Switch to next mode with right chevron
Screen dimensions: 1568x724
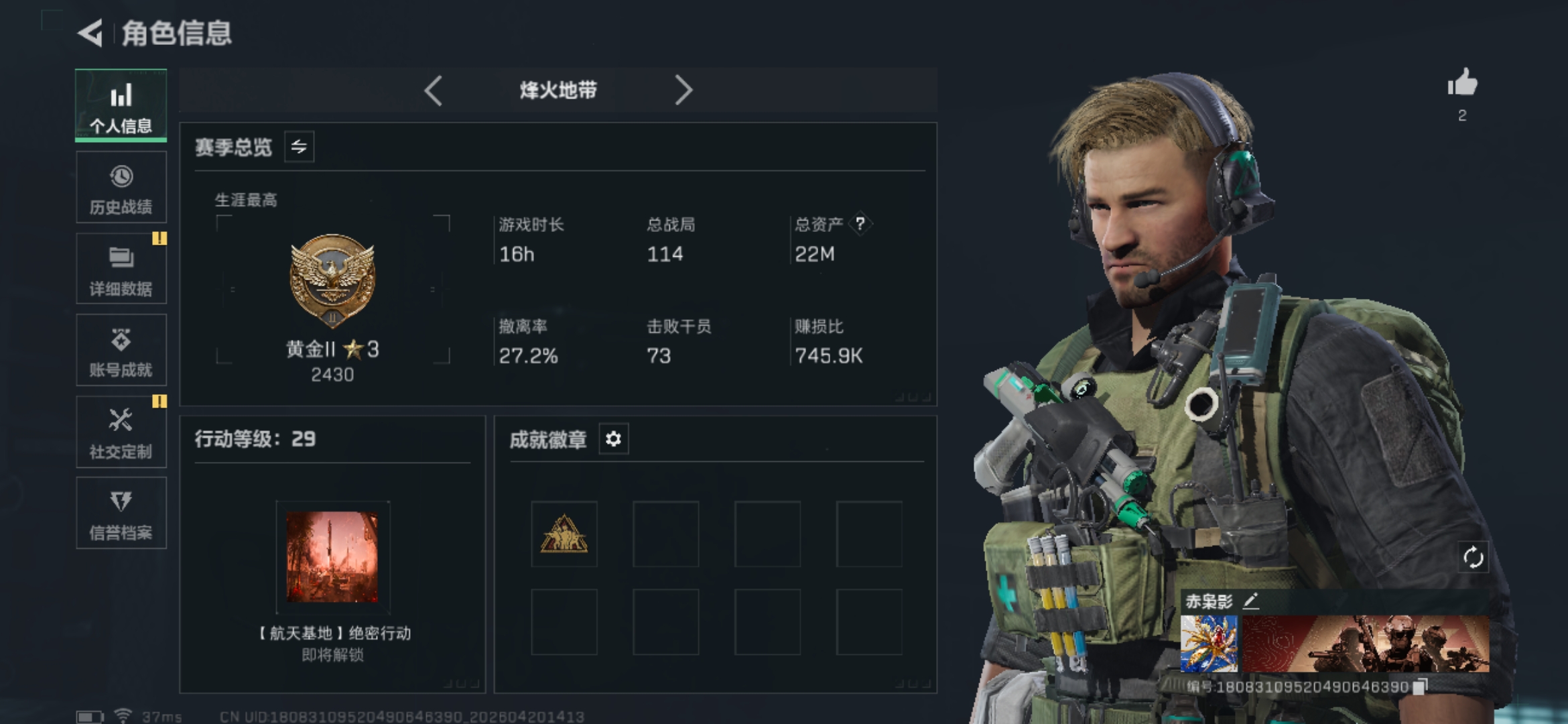click(x=683, y=90)
